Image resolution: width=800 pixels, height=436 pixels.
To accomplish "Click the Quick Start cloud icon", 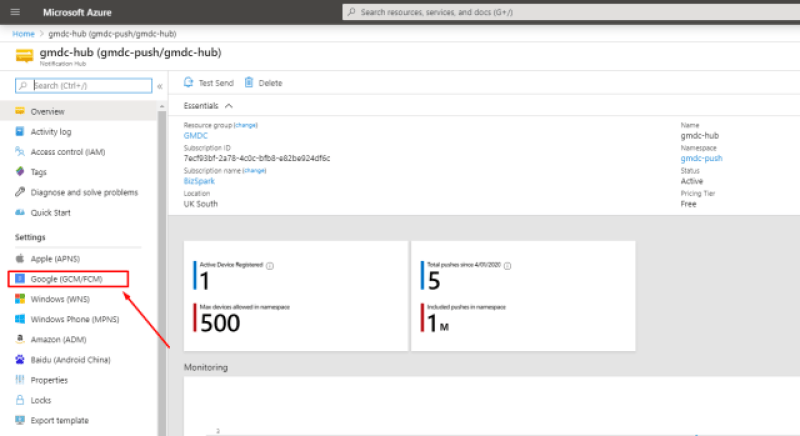I will click(20, 212).
